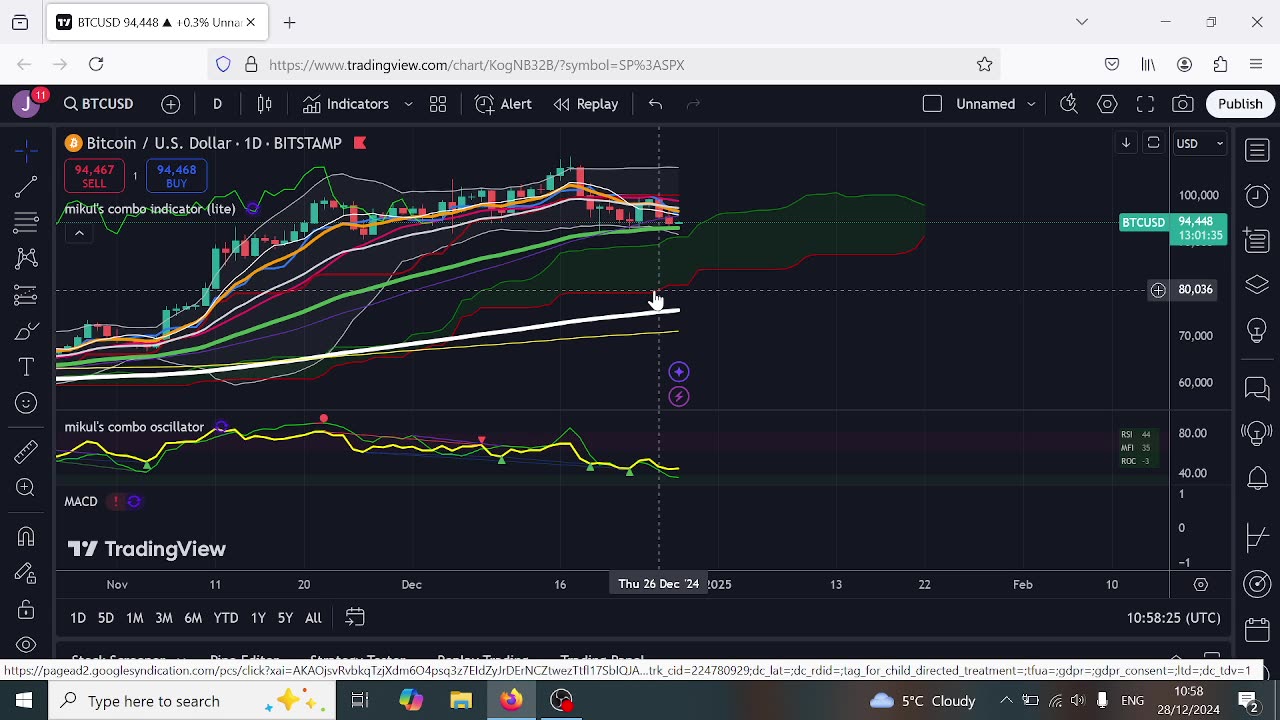Image resolution: width=1280 pixels, height=720 pixels.
Task: Toggle lock all drawing tools
Action: [27, 609]
